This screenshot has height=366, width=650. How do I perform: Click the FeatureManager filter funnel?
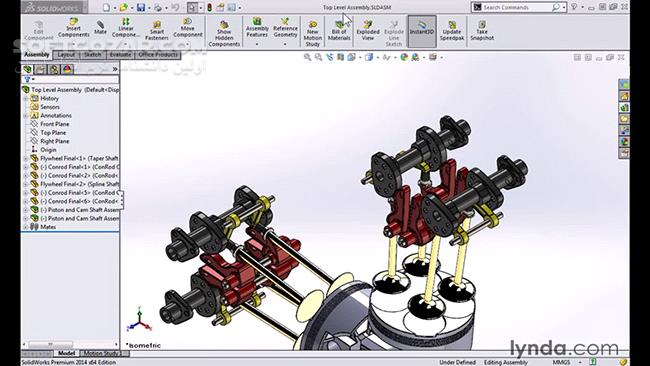coord(27,79)
